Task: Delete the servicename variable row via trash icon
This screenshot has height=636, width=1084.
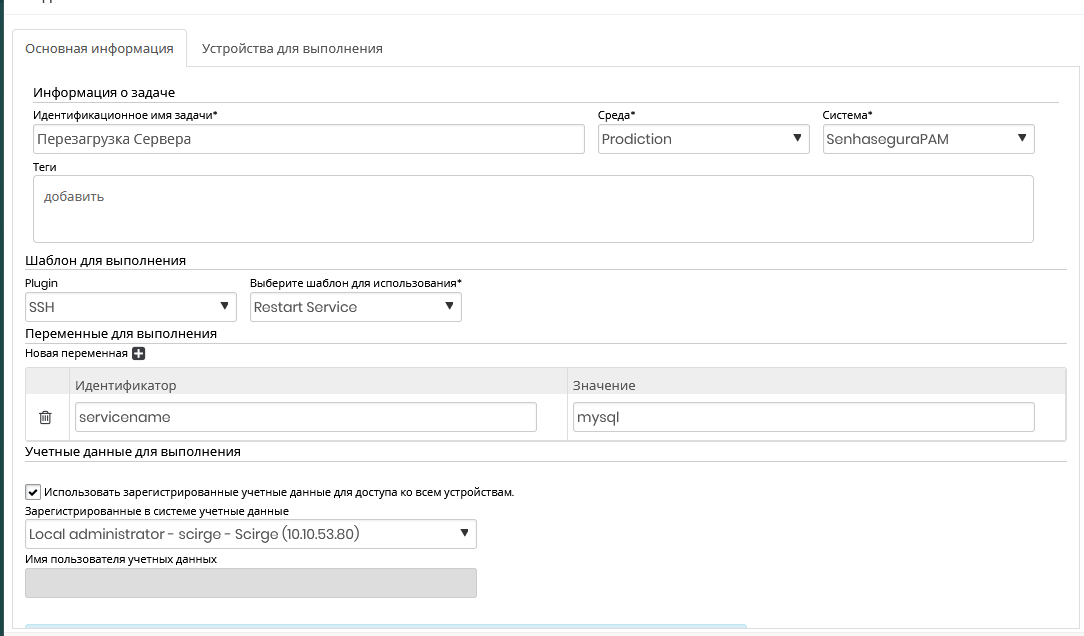Action: (45, 417)
